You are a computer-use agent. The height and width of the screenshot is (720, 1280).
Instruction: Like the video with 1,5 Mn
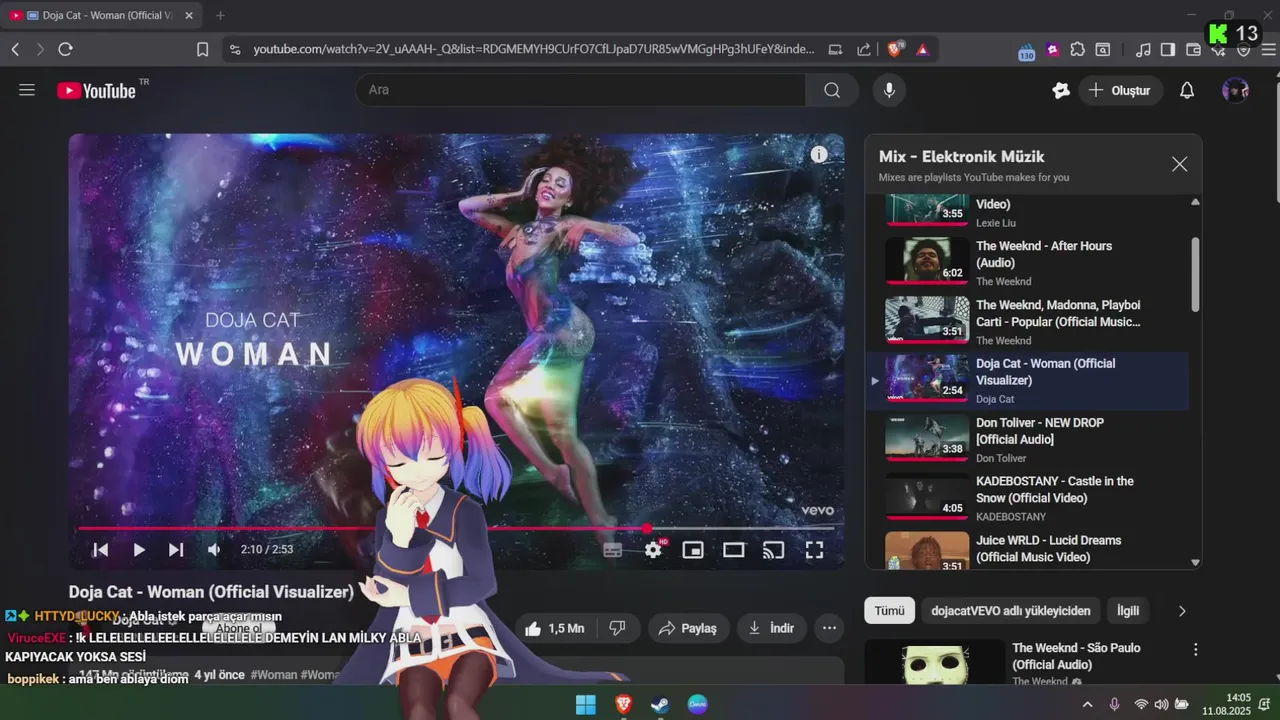pos(554,628)
